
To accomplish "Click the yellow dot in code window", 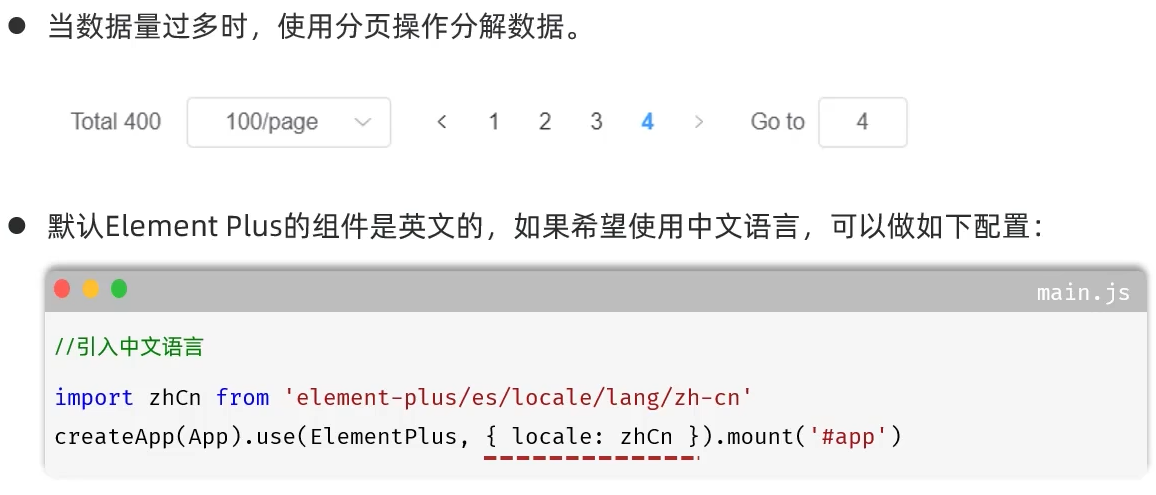I will pyautogui.click(x=91, y=289).
